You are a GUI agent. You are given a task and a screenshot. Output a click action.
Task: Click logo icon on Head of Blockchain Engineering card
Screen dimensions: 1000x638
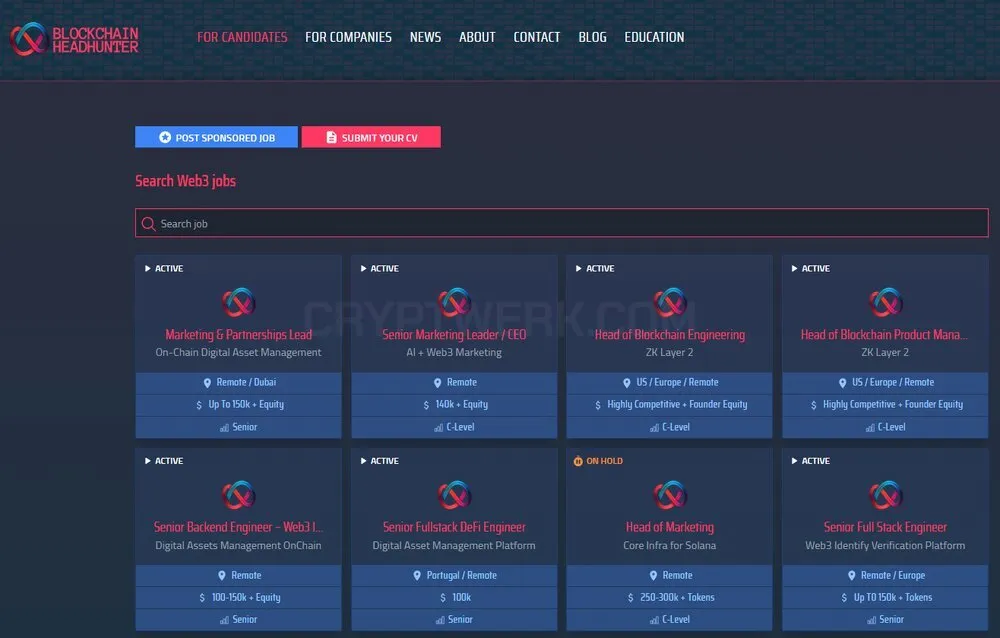pos(670,302)
